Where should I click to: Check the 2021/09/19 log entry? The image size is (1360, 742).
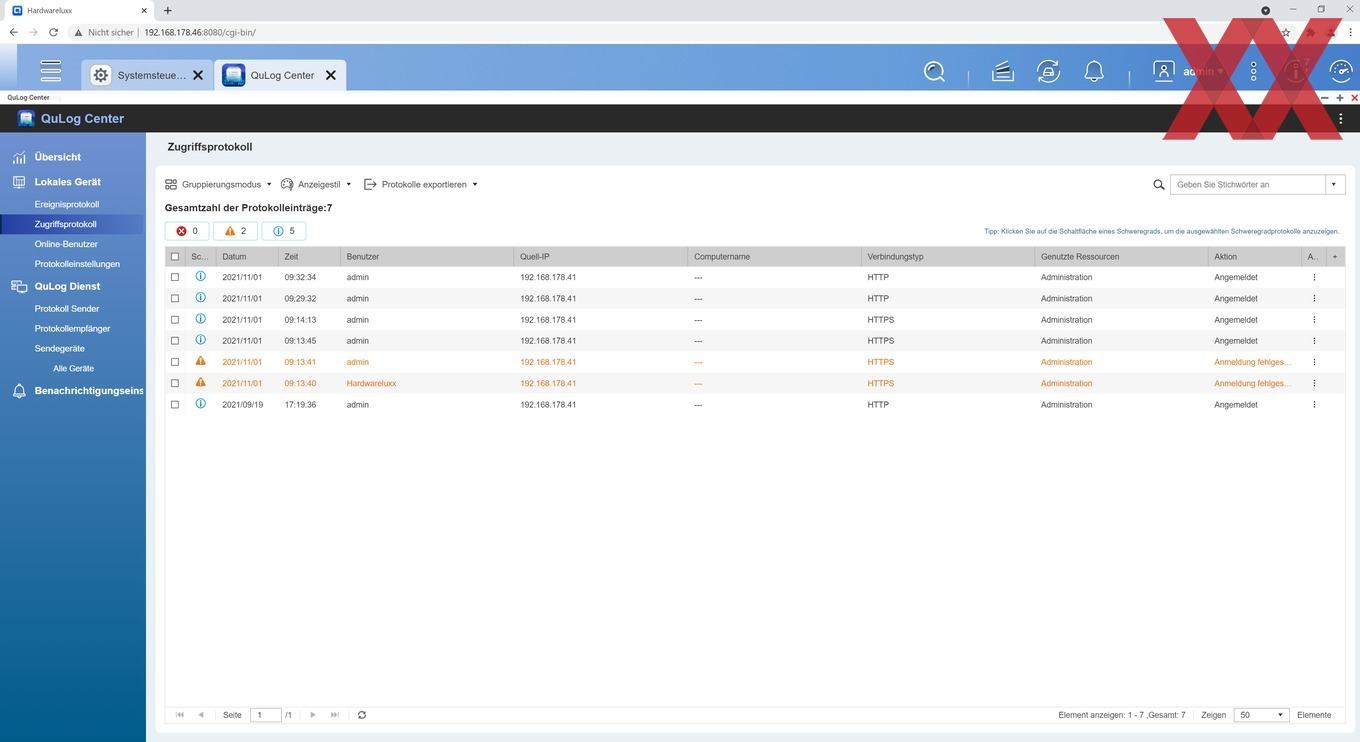coord(175,405)
